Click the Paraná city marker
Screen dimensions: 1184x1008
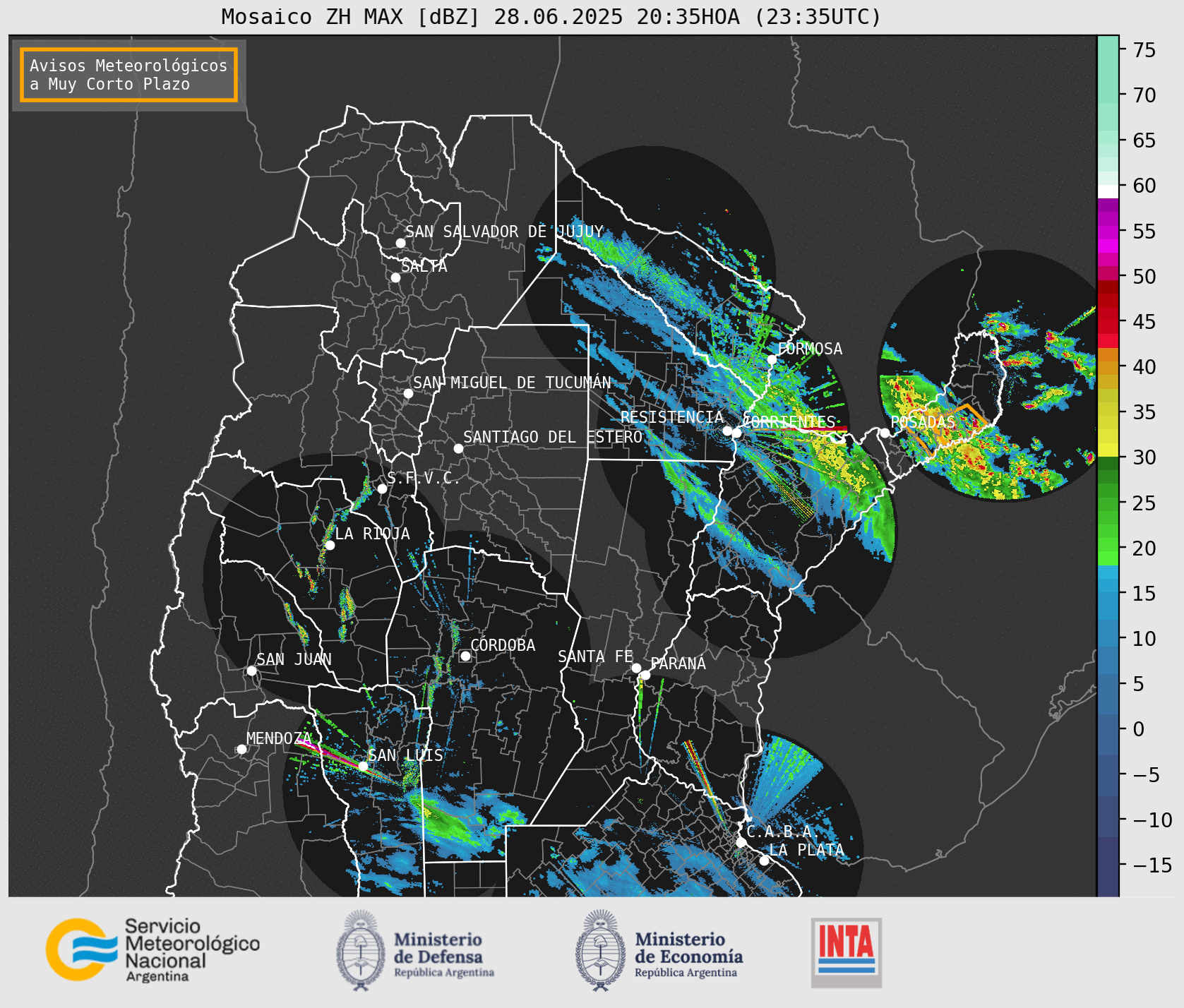click(645, 675)
